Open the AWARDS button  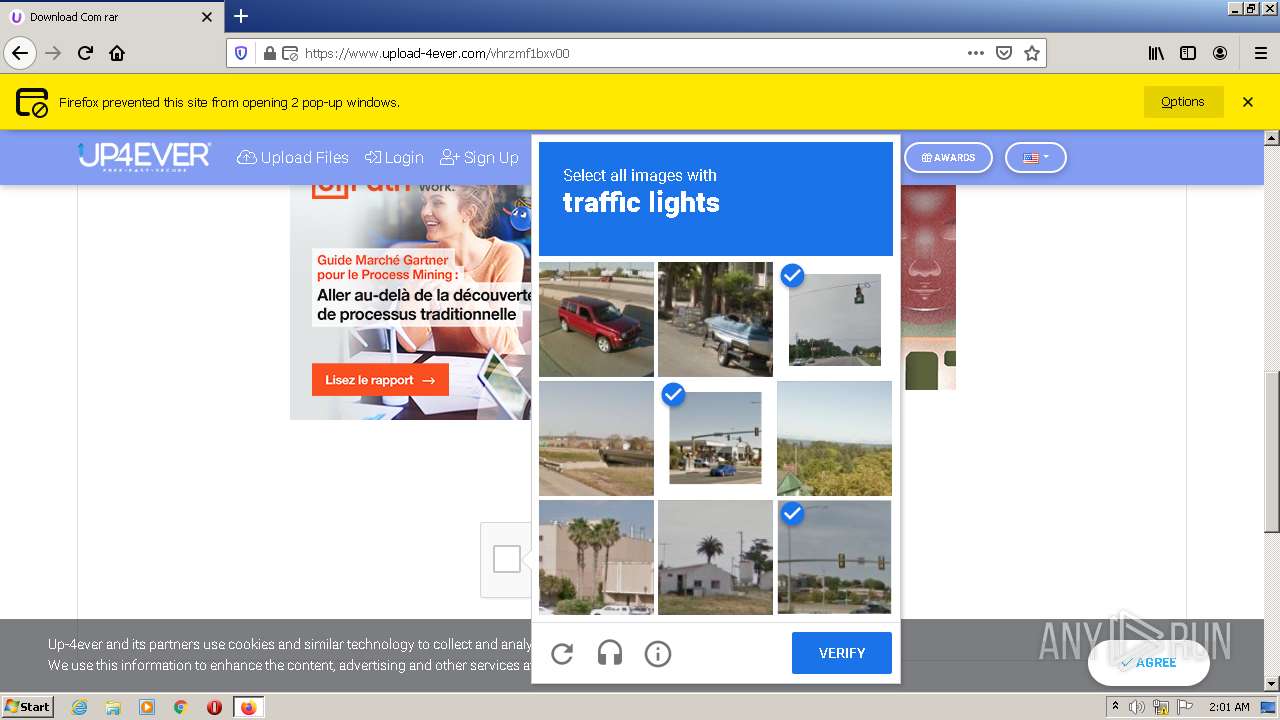(948, 158)
